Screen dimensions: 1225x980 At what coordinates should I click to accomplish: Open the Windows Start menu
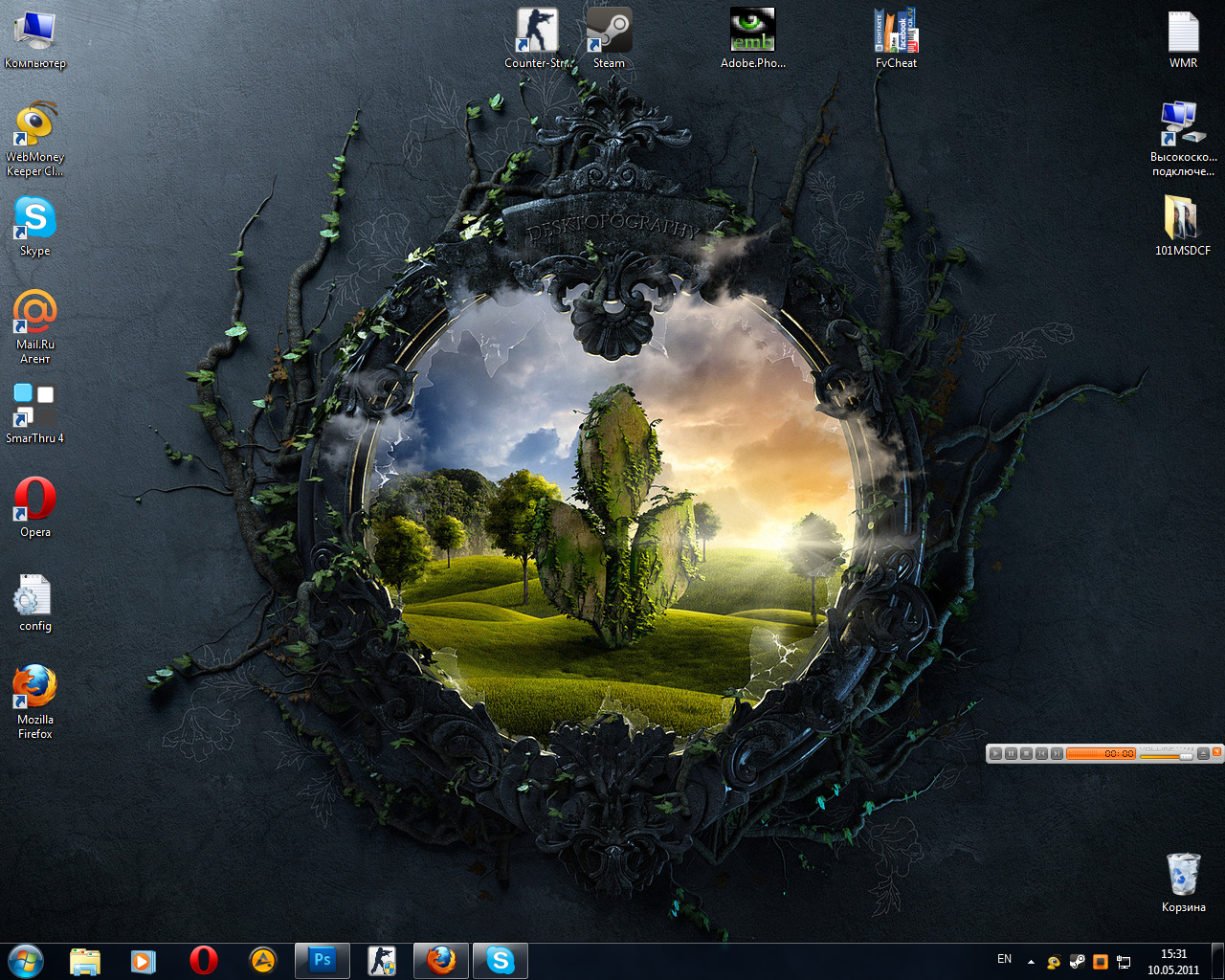point(26,960)
